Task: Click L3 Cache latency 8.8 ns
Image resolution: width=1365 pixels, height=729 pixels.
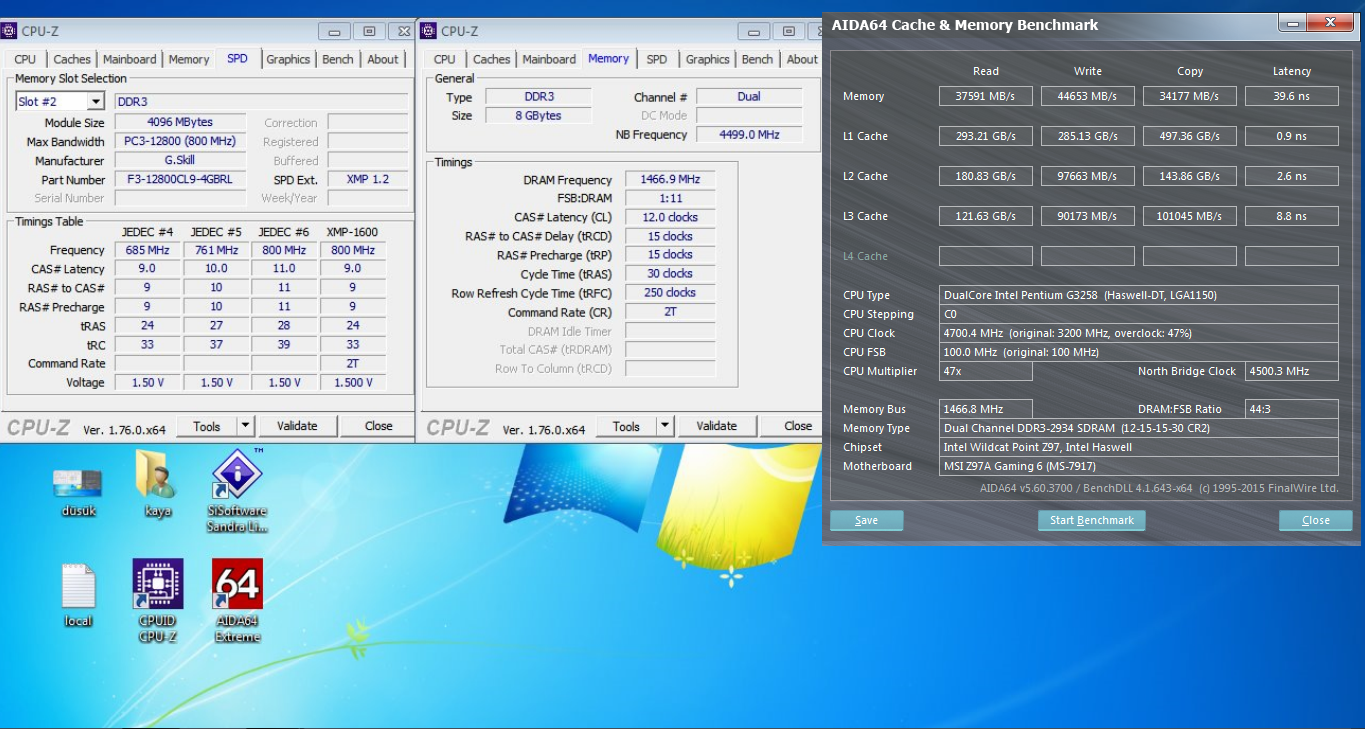Action: (x=1292, y=216)
